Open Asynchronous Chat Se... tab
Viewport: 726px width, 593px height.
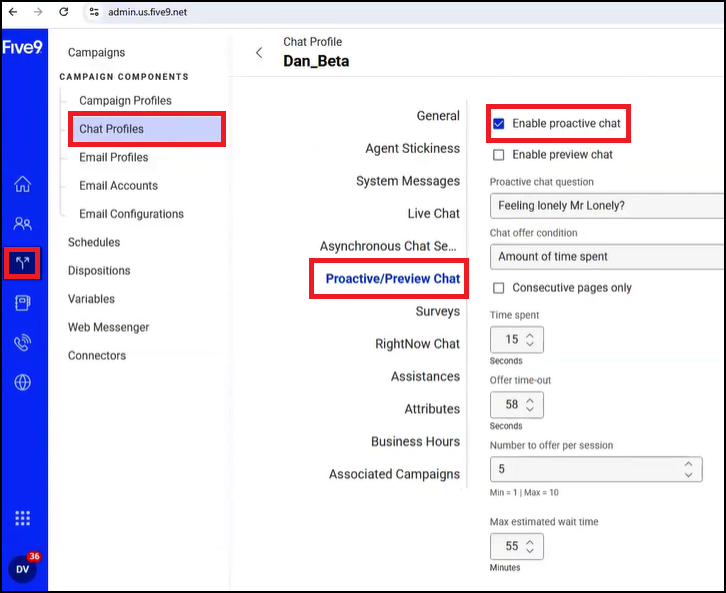pyautogui.click(x=388, y=246)
